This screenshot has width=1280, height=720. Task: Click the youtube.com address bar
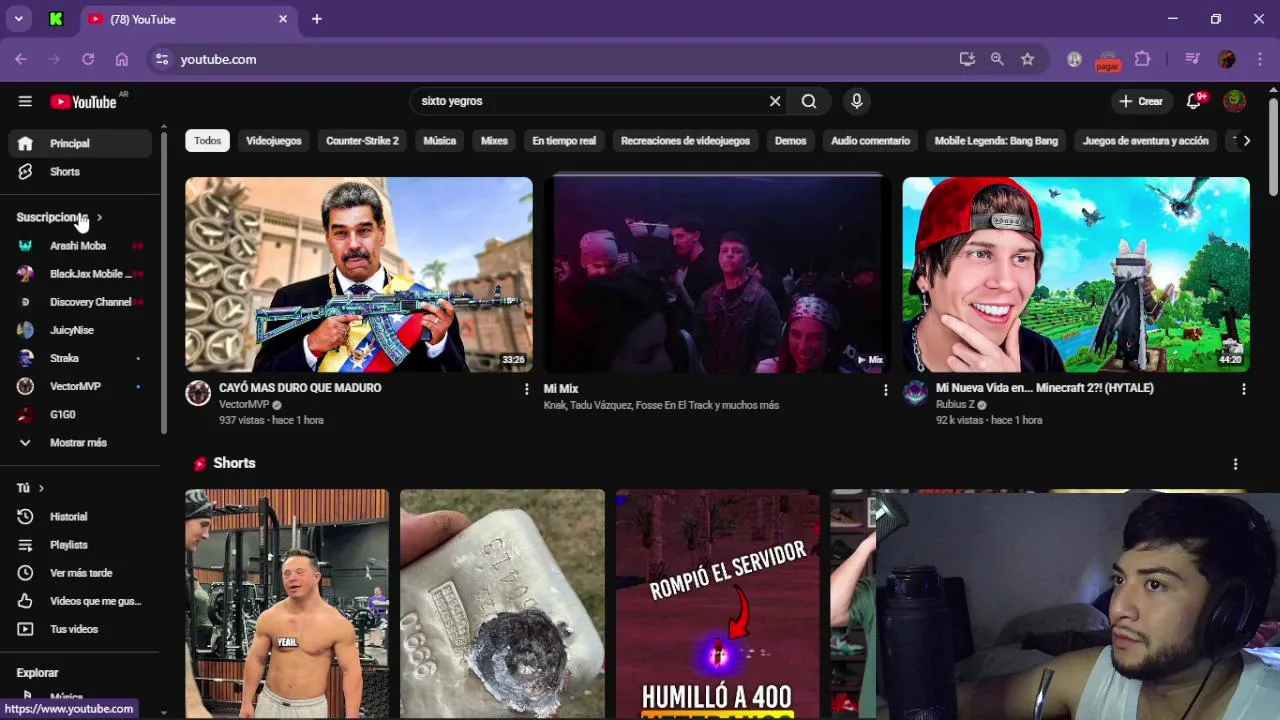550,59
